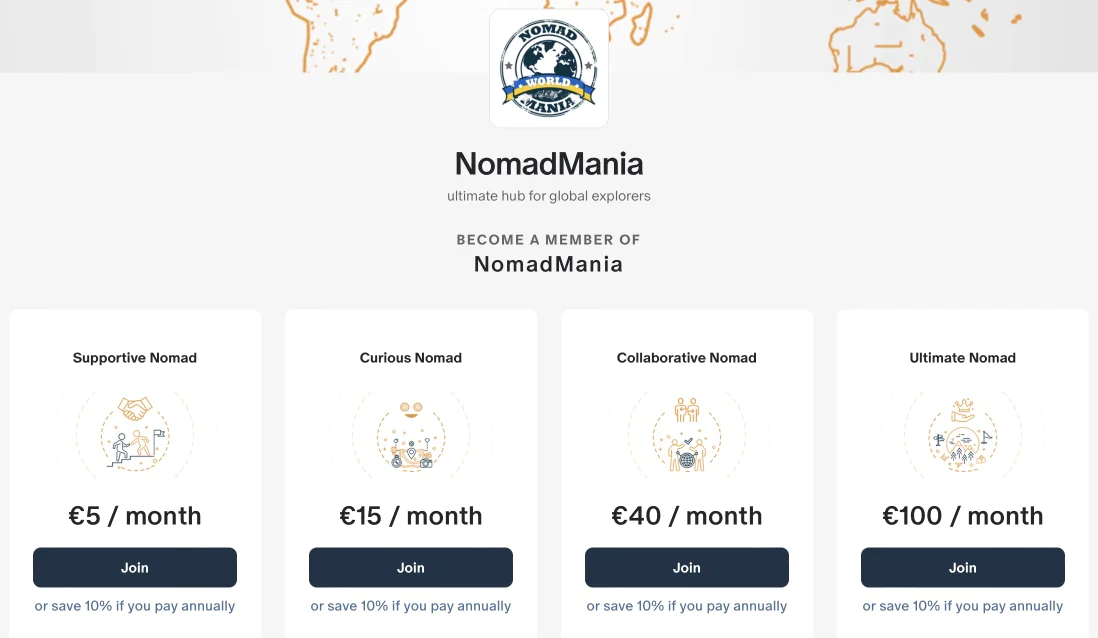Join the Collaborative Nomad tier
The height and width of the screenshot is (638, 1098).
point(687,567)
